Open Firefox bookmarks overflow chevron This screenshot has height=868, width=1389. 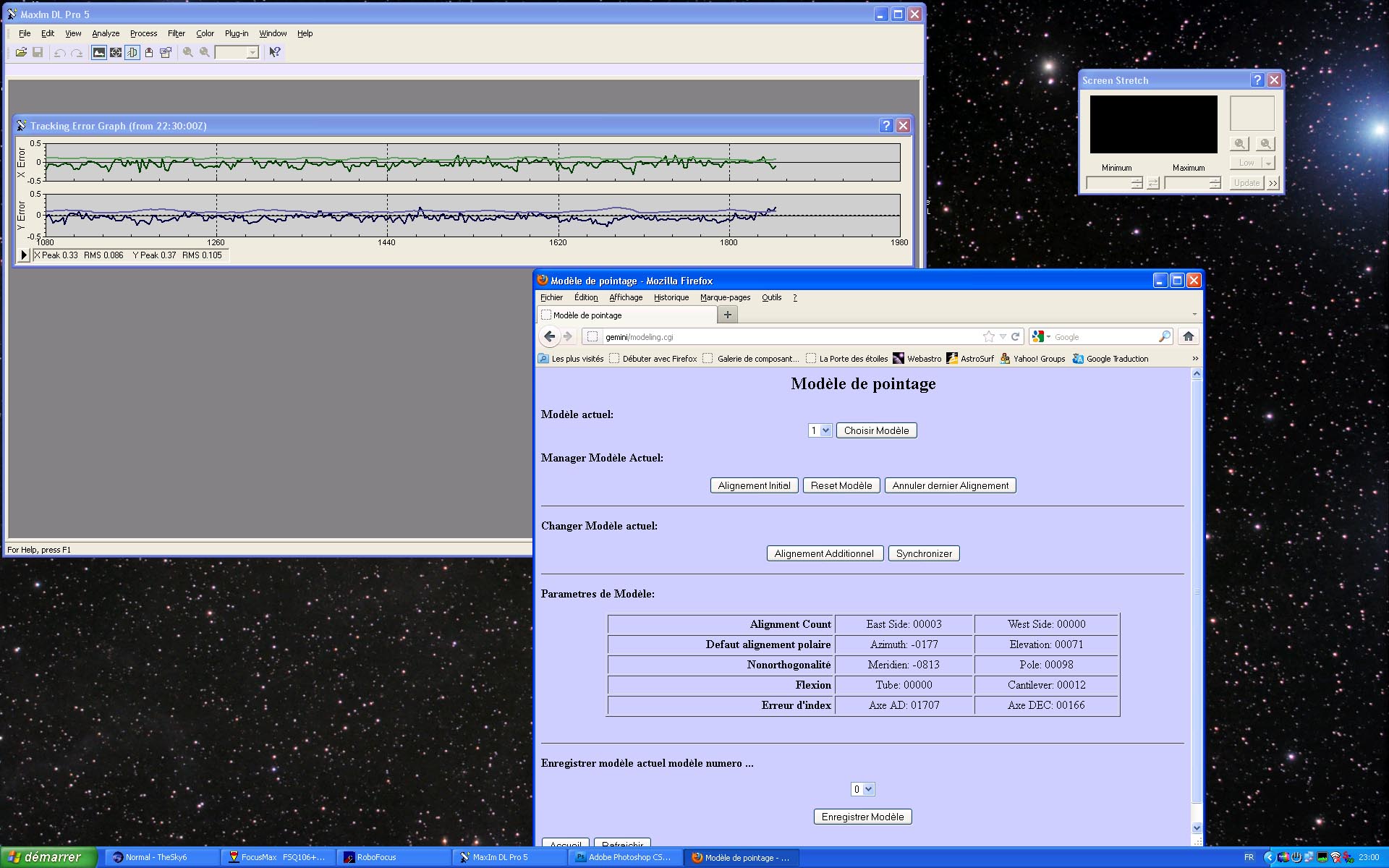1195,359
